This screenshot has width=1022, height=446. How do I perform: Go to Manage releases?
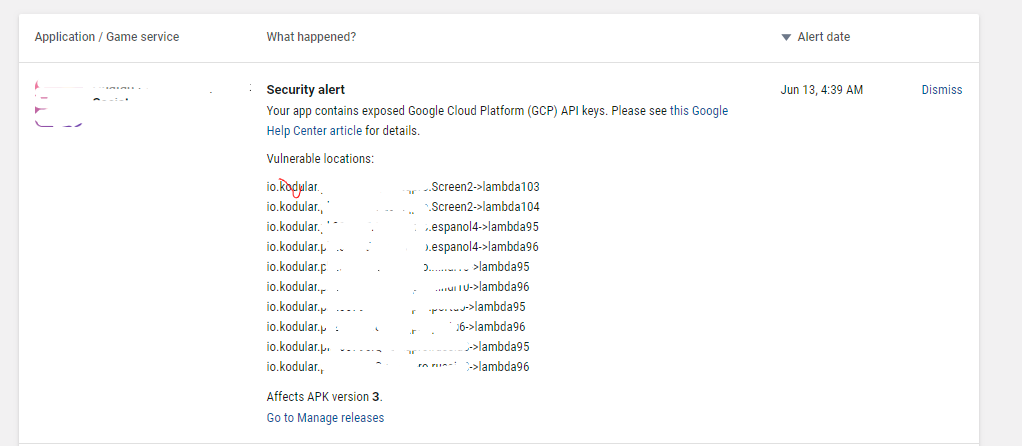325,418
